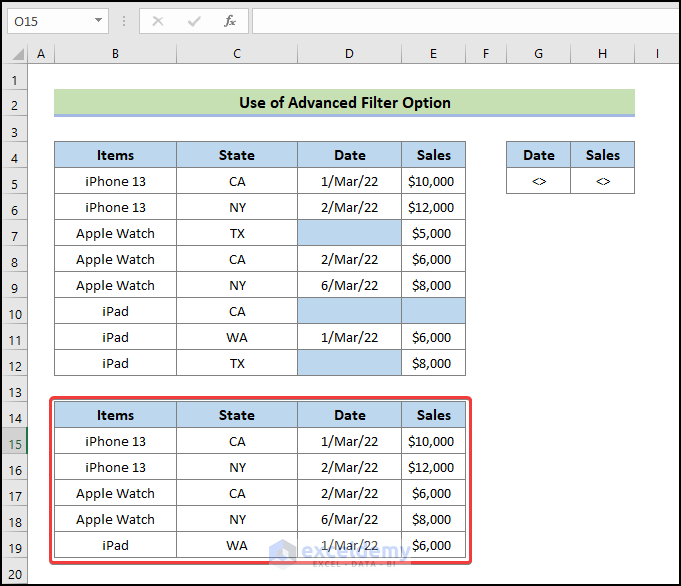Select column G header
Image resolution: width=681 pixels, height=586 pixels.
pyautogui.click(x=539, y=54)
